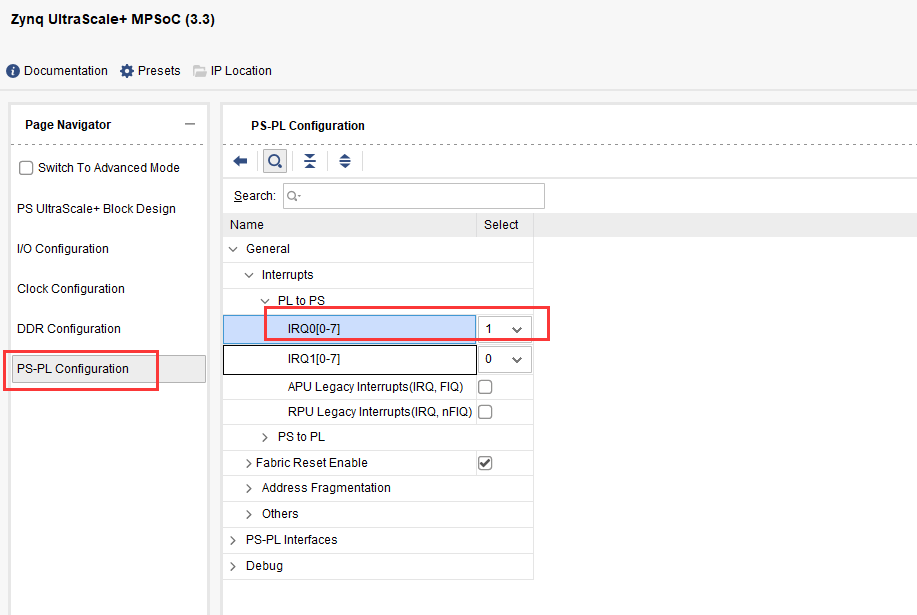Click the expand all toolbar icon
This screenshot has width=917, height=615.
click(x=345, y=161)
